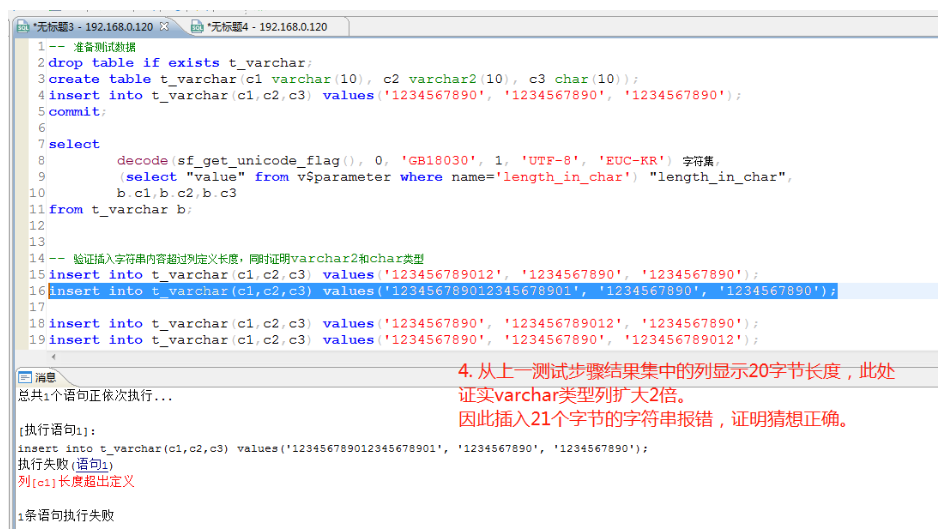Click line 3 create table t_varchar statement
The height and width of the screenshot is (529, 948).
tap(343, 79)
